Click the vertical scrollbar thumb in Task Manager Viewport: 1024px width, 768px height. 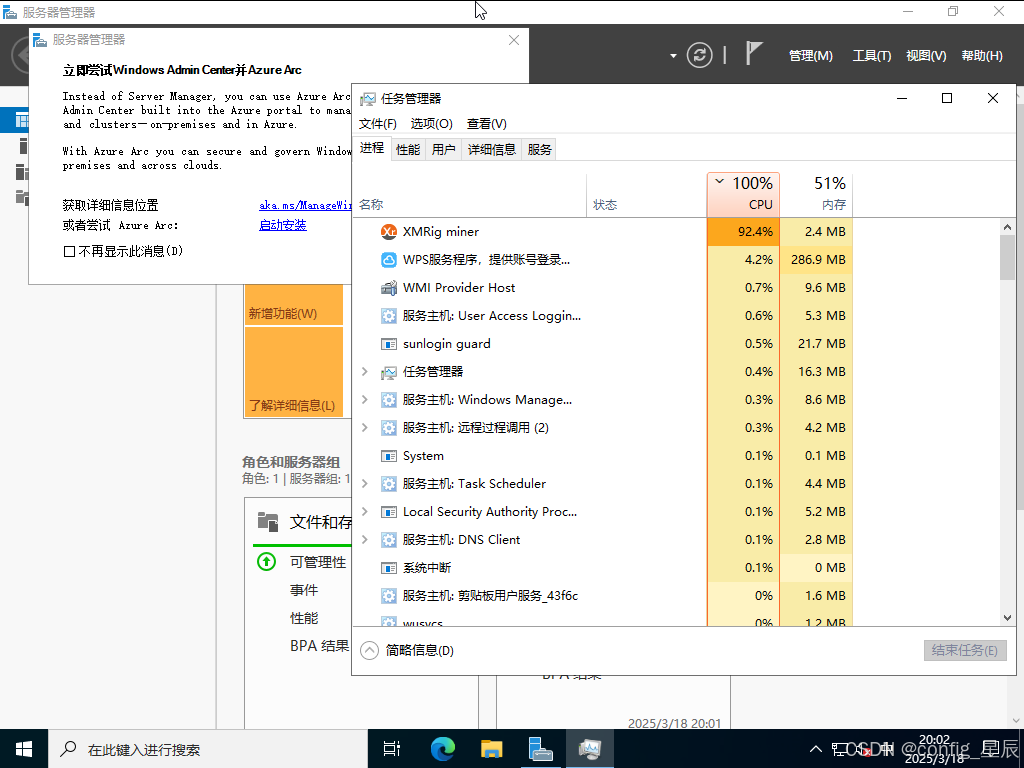tap(1007, 257)
